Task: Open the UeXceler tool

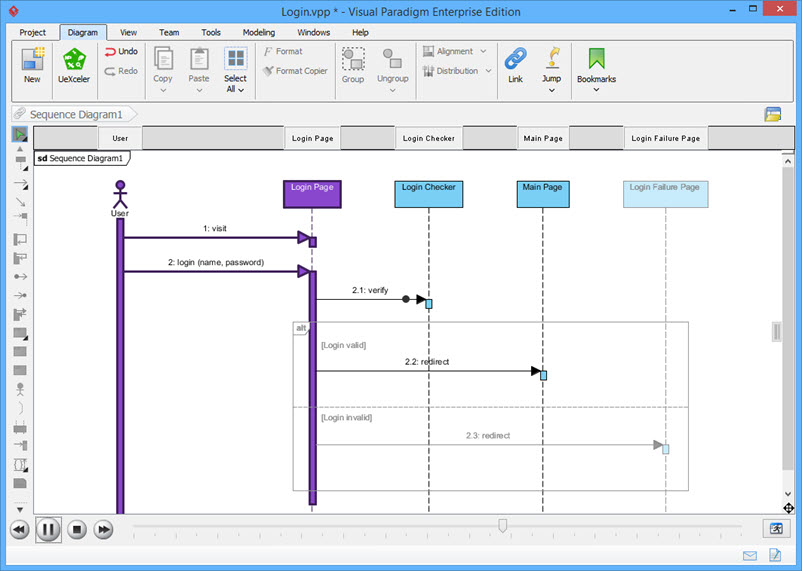Action: coord(74,59)
